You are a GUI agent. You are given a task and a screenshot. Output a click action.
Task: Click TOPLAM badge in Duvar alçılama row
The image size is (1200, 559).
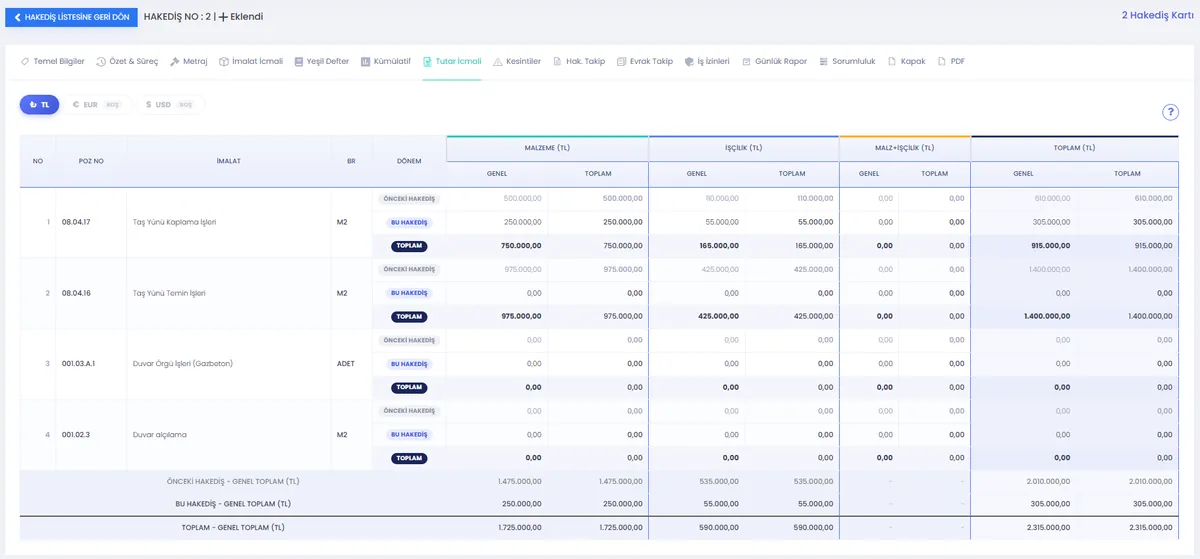[409, 458]
